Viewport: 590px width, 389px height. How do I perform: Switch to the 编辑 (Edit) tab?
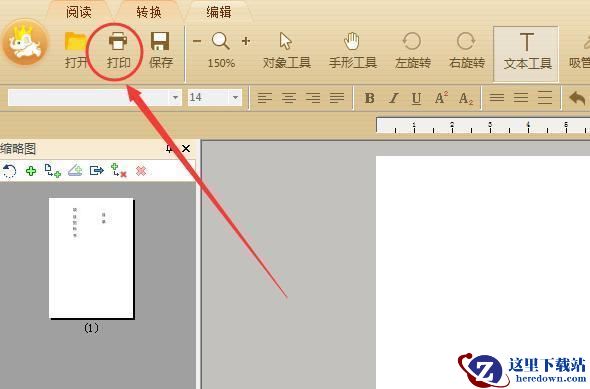coord(219,12)
